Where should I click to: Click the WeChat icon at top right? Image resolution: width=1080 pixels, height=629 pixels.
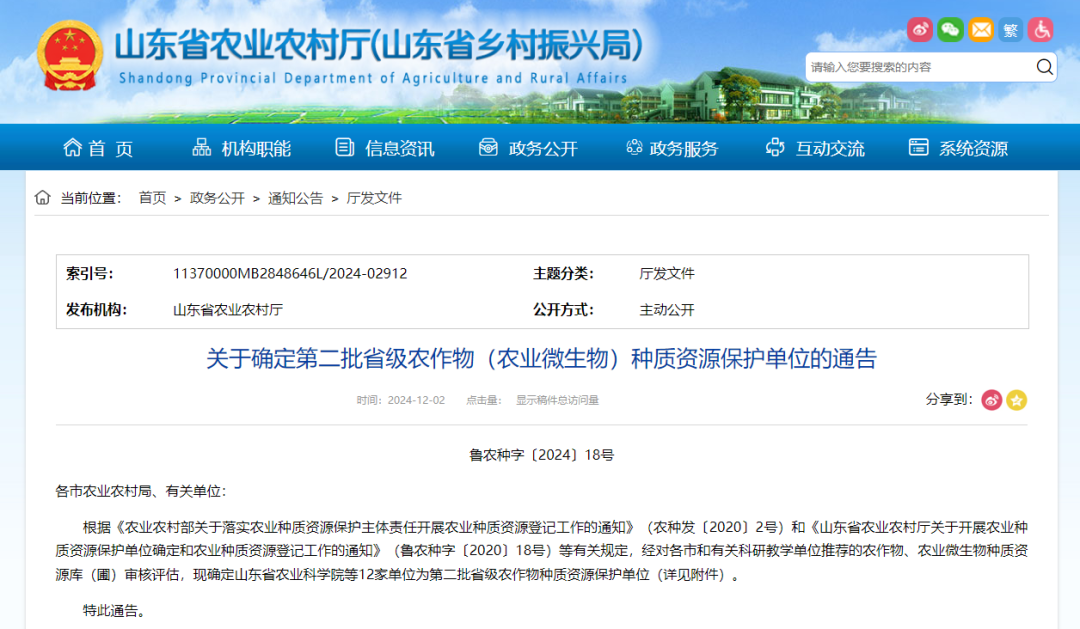click(x=949, y=29)
